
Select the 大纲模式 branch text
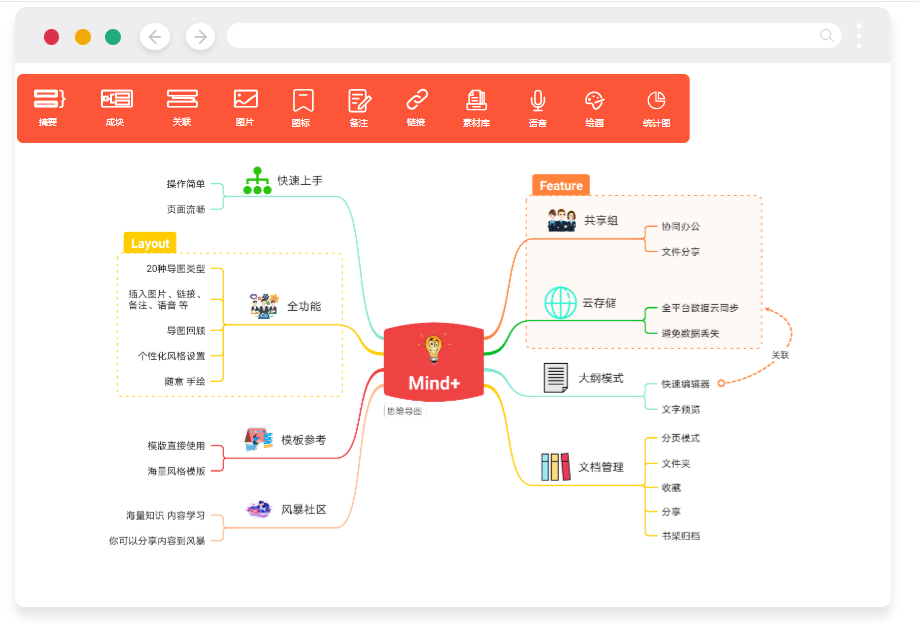click(x=601, y=378)
